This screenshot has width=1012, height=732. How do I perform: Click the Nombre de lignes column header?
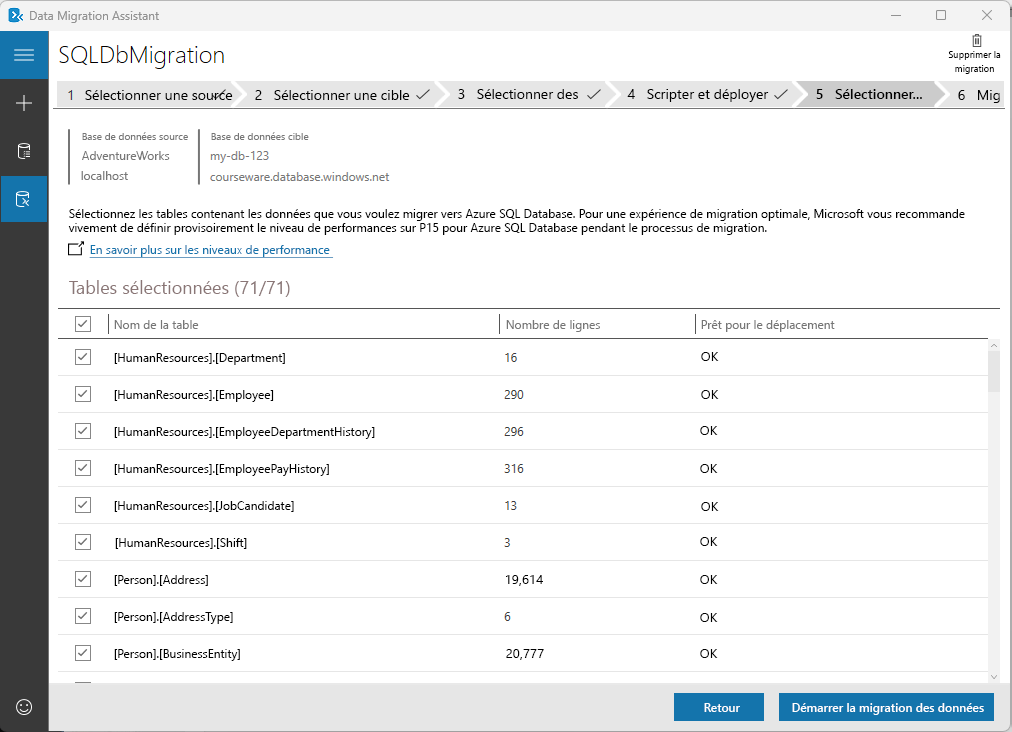point(553,325)
